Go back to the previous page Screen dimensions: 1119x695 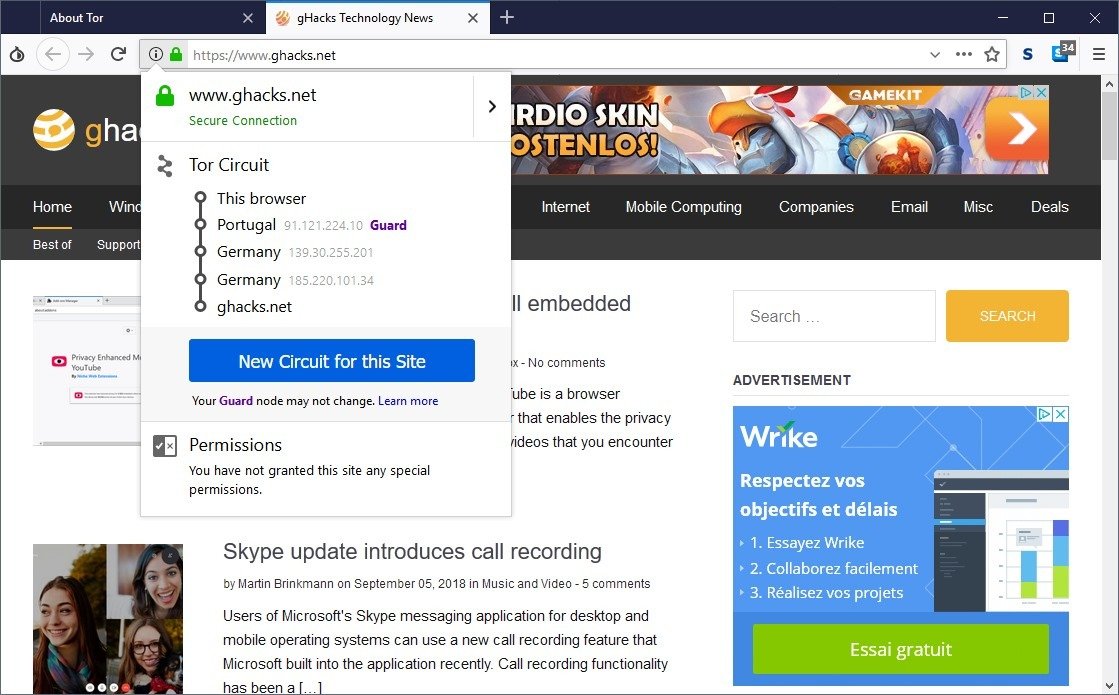(x=53, y=54)
